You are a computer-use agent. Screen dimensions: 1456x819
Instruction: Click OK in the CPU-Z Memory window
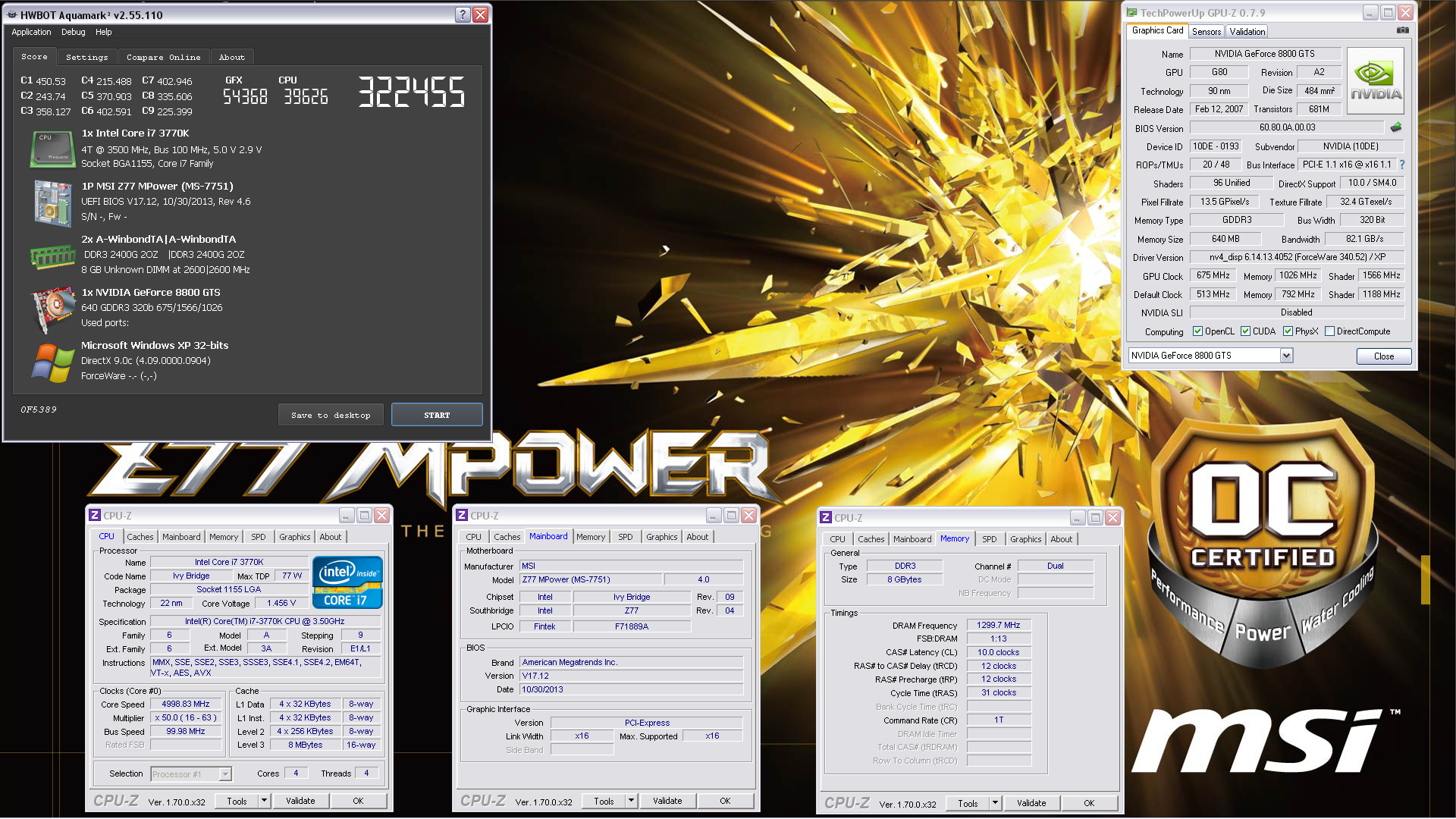pyautogui.click(x=1089, y=803)
